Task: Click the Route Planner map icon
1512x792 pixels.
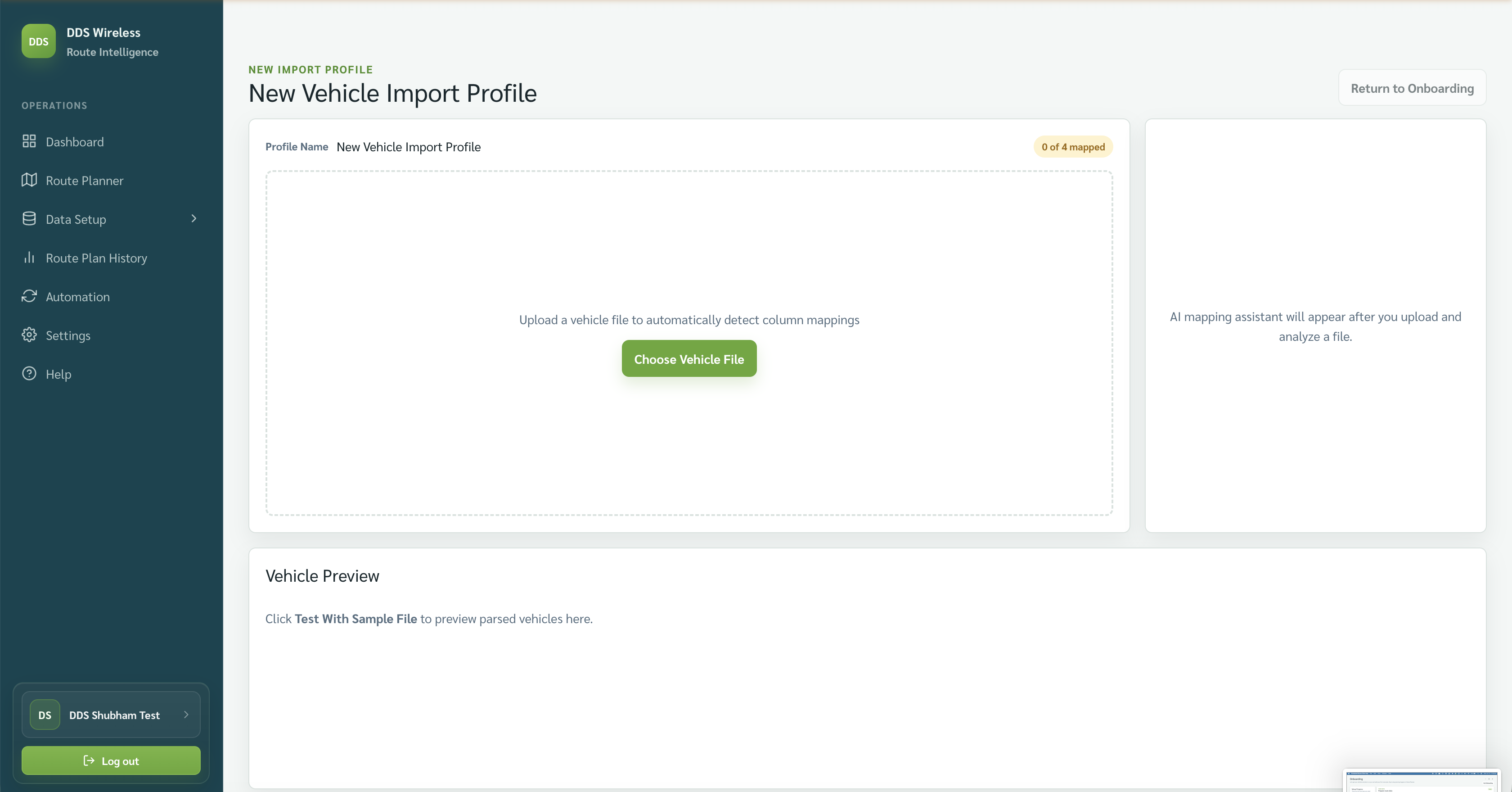Action: [x=29, y=180]
